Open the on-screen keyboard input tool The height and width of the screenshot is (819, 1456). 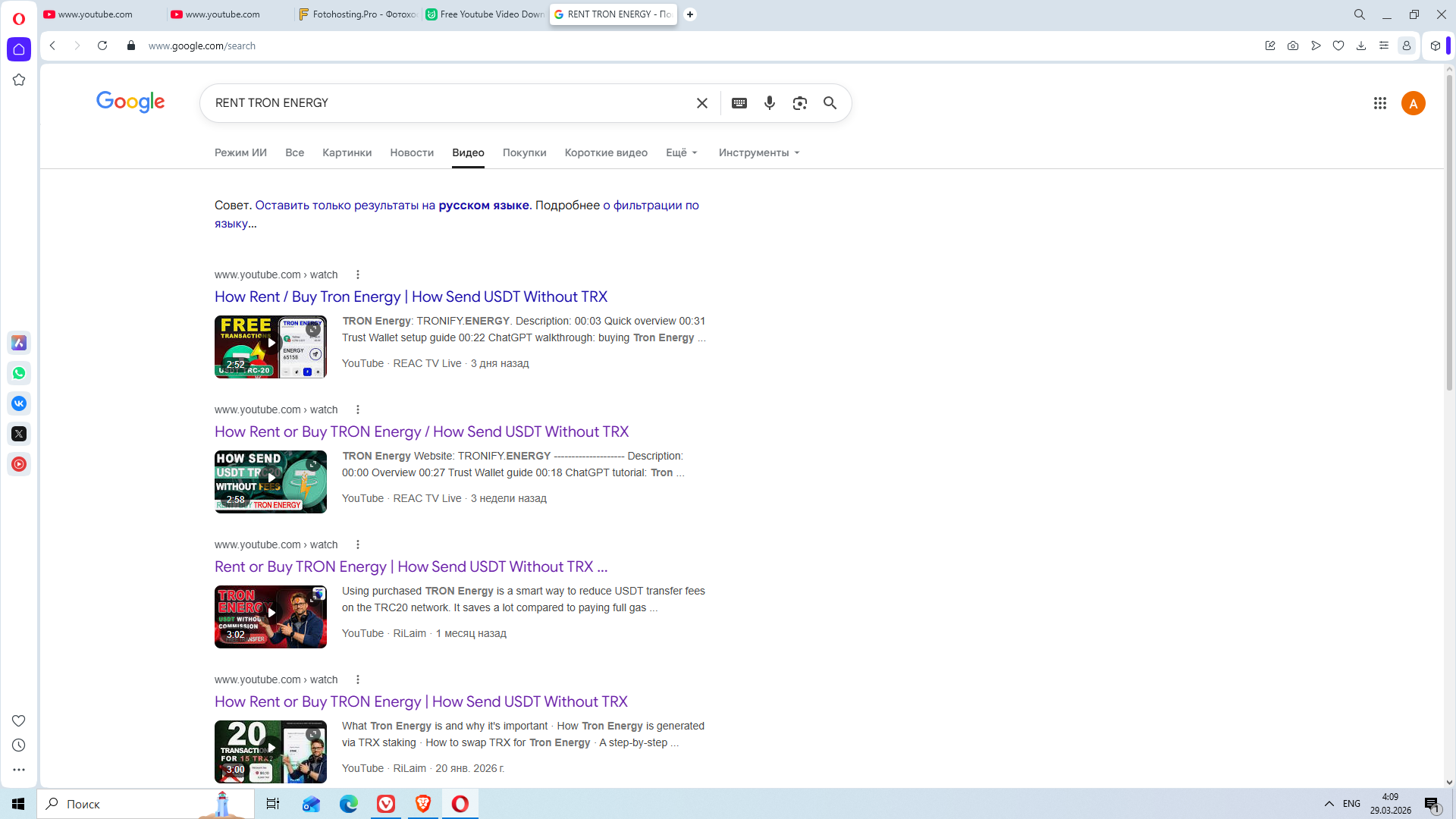[x=739, y=103]
